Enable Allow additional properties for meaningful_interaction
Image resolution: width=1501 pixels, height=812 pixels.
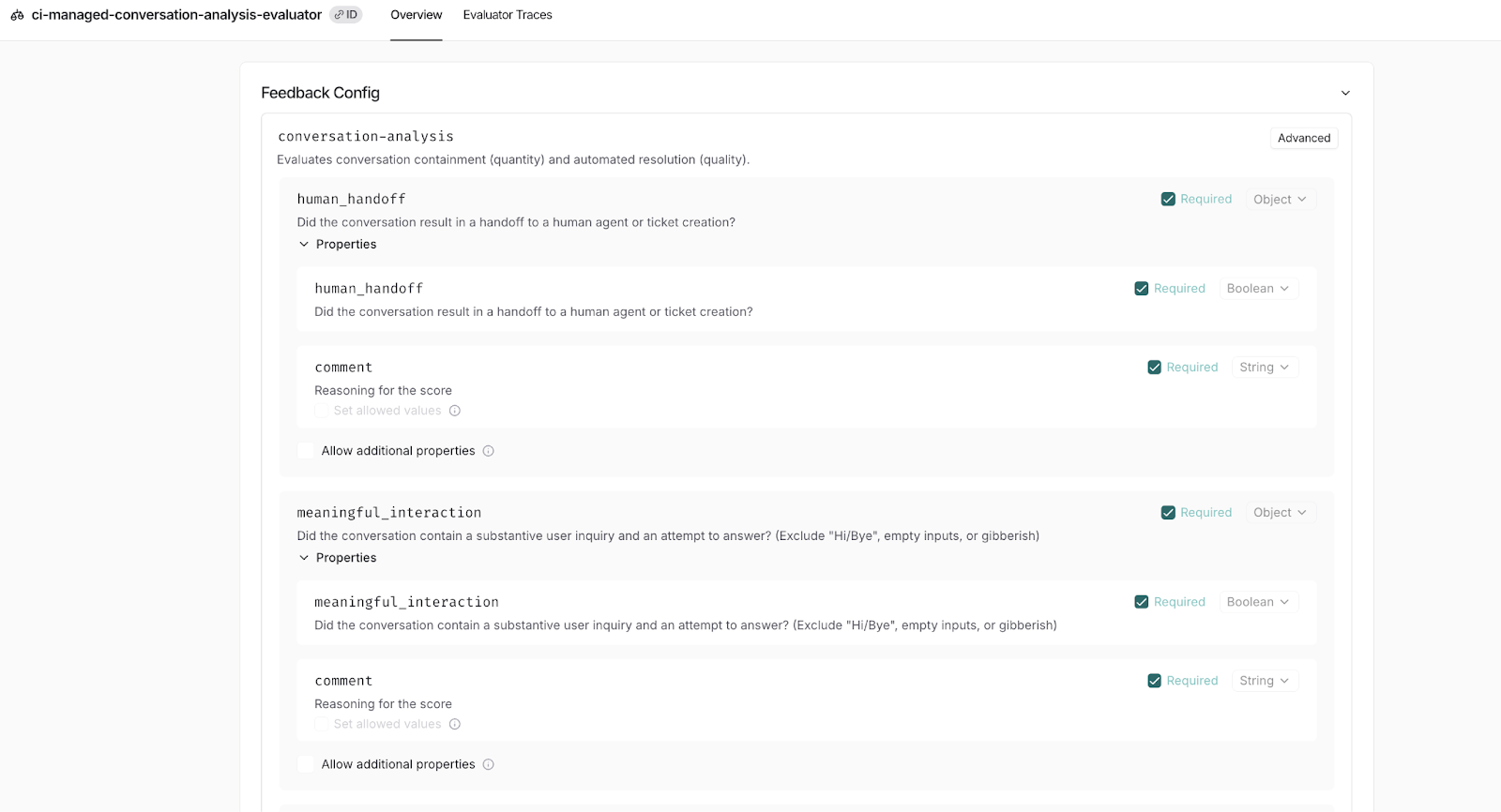[306, 764]
